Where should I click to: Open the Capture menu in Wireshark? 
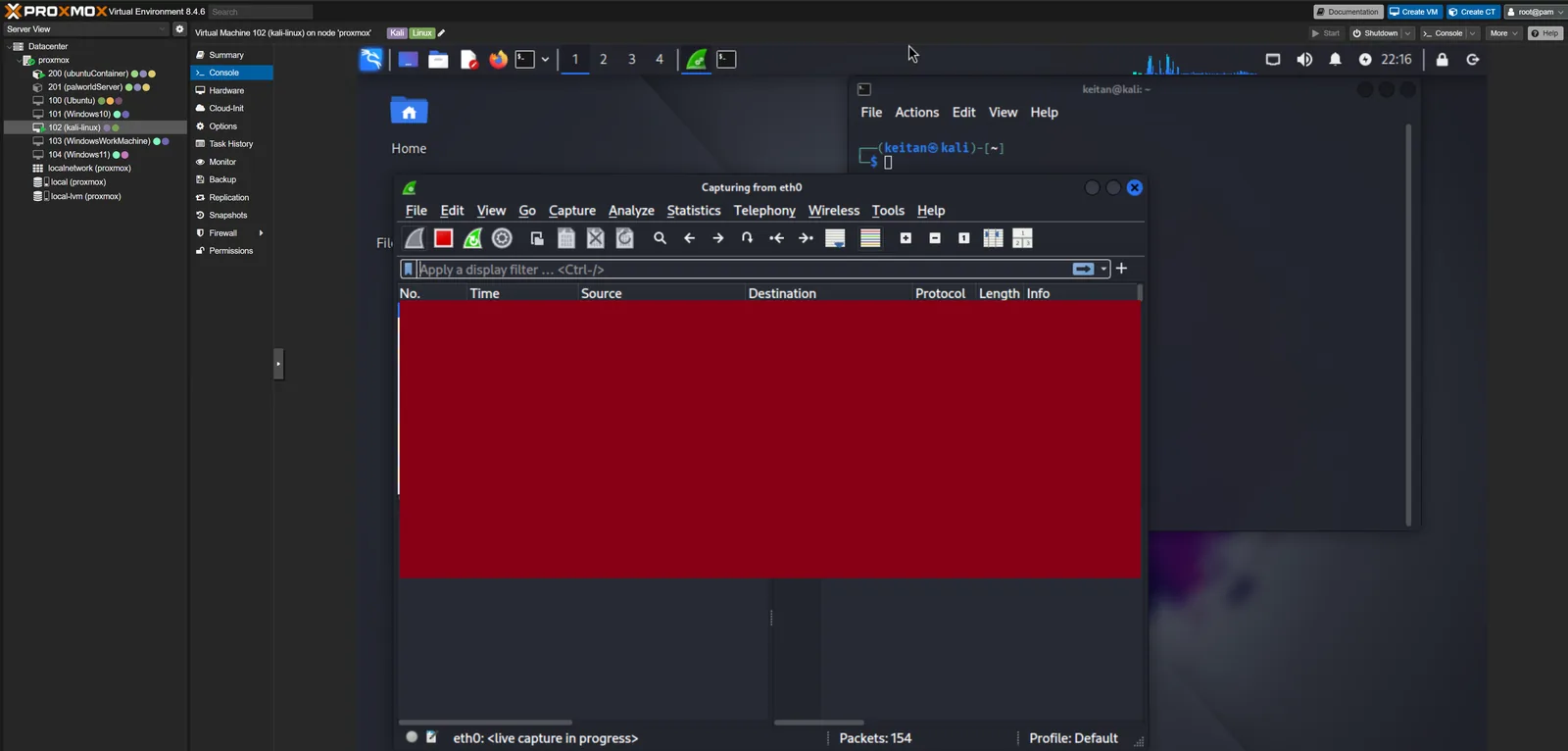(x=572, y=211)
